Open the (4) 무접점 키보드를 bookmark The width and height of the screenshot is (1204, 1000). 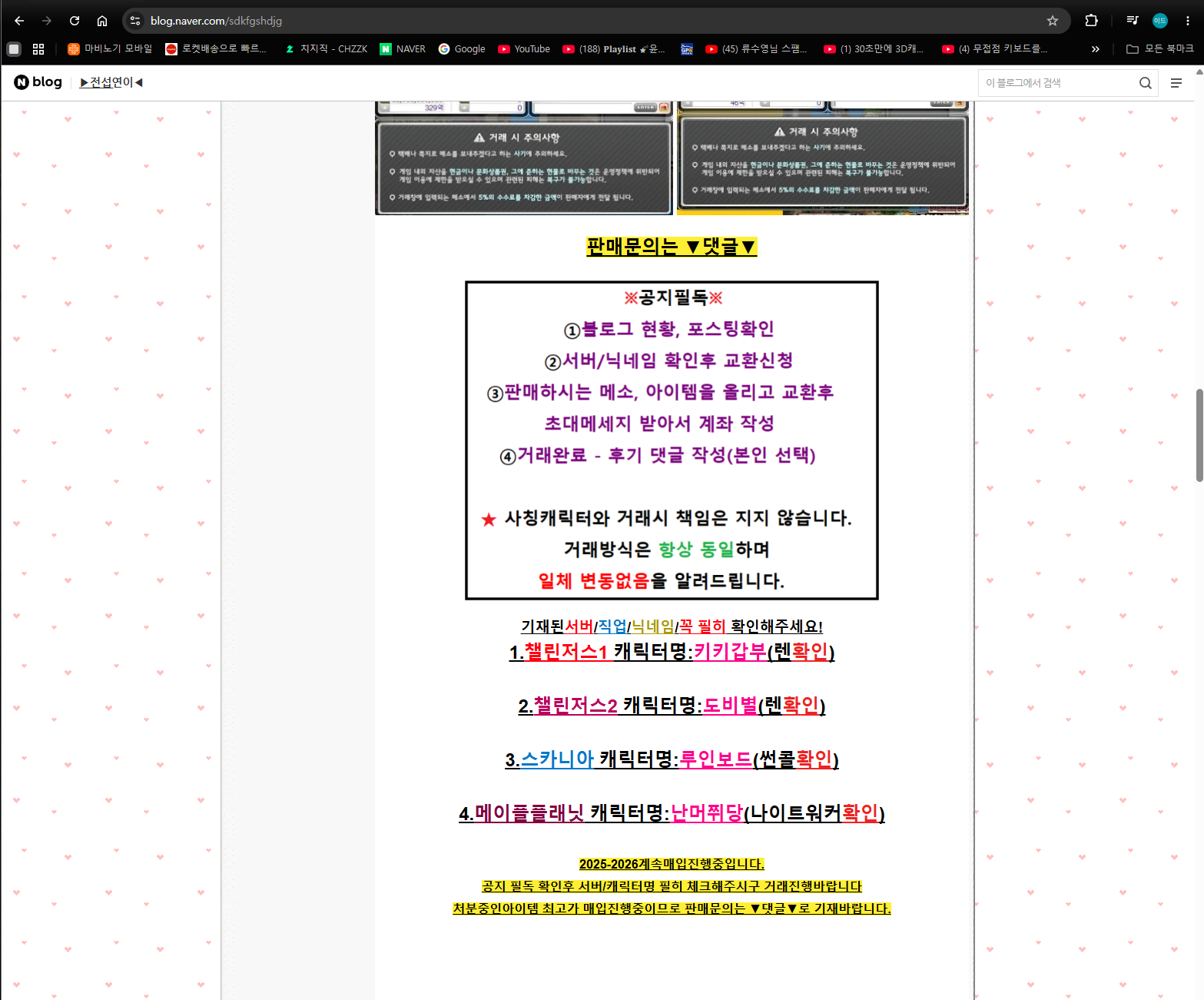point(995,49)
